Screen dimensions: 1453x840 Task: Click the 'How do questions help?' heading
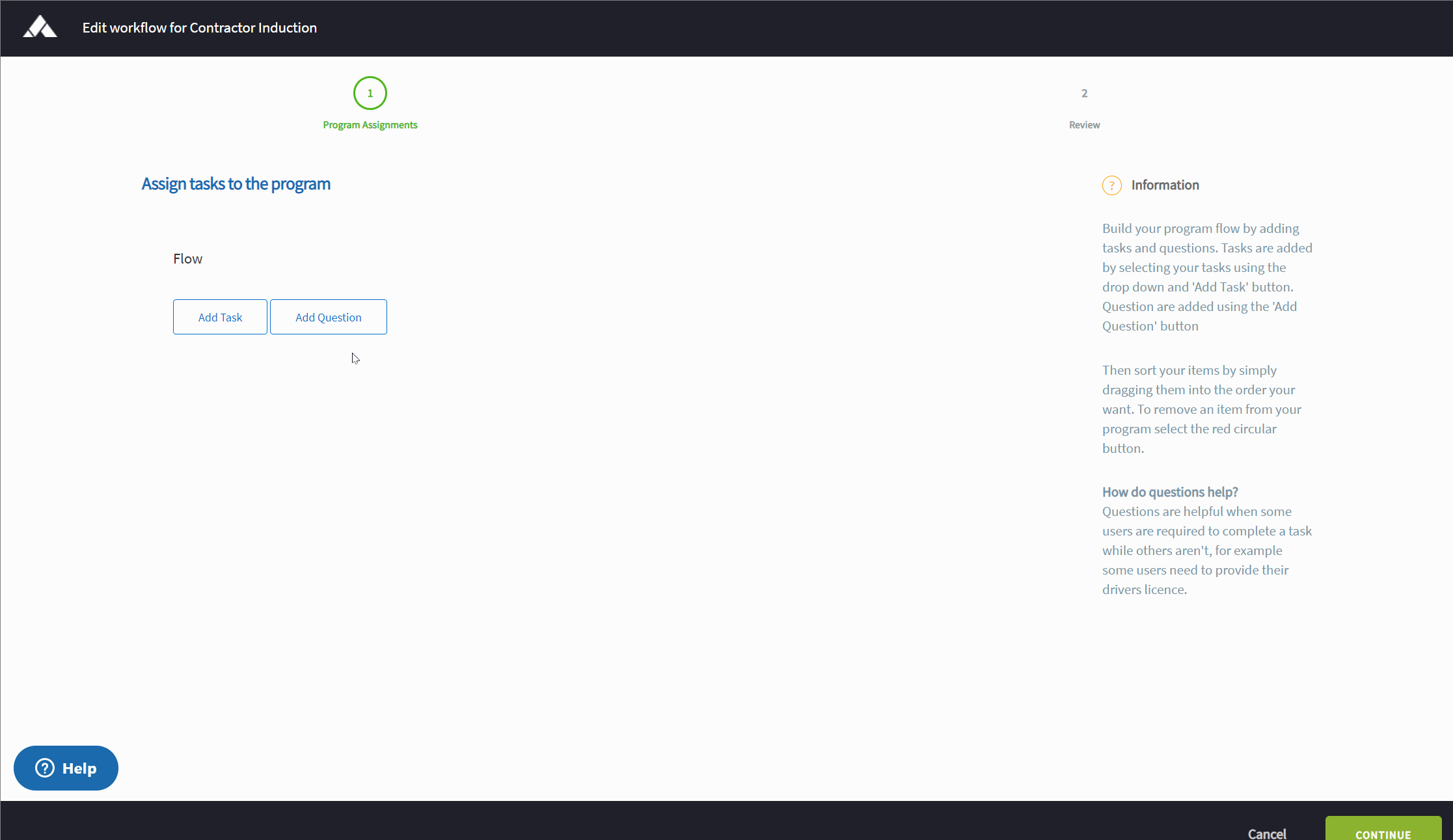click(x=1169, y=492)
